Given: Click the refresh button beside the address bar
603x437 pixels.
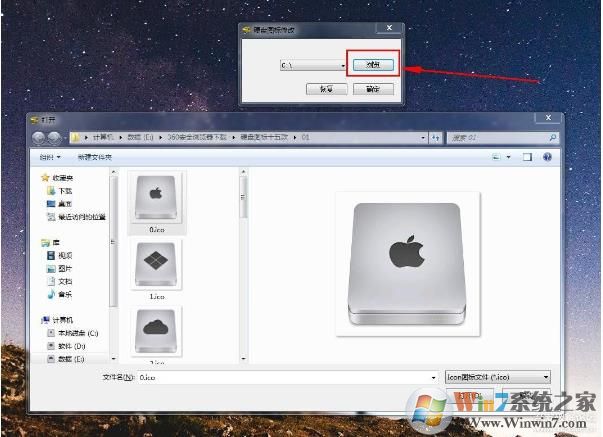Looking at the screenshot, I should [435, 137].
